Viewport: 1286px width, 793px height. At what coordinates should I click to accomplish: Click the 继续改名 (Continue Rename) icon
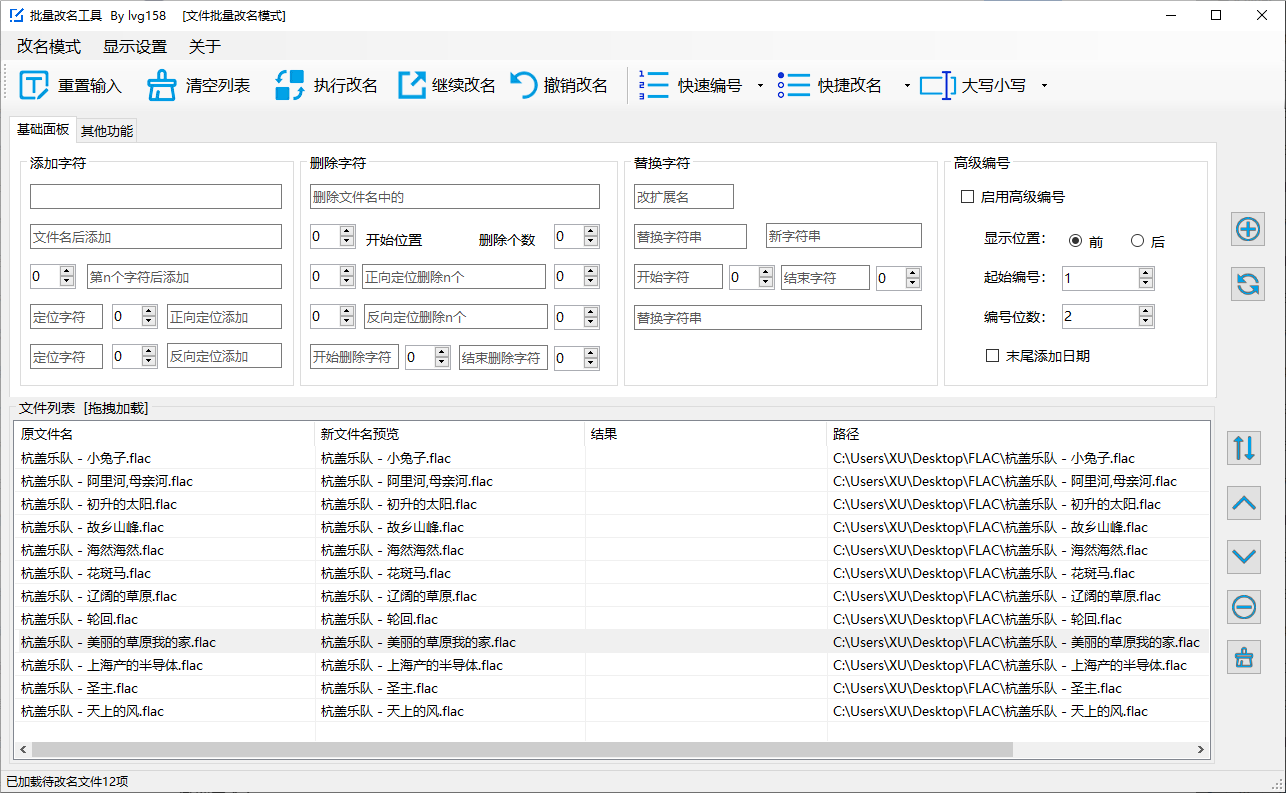[411, 85]
